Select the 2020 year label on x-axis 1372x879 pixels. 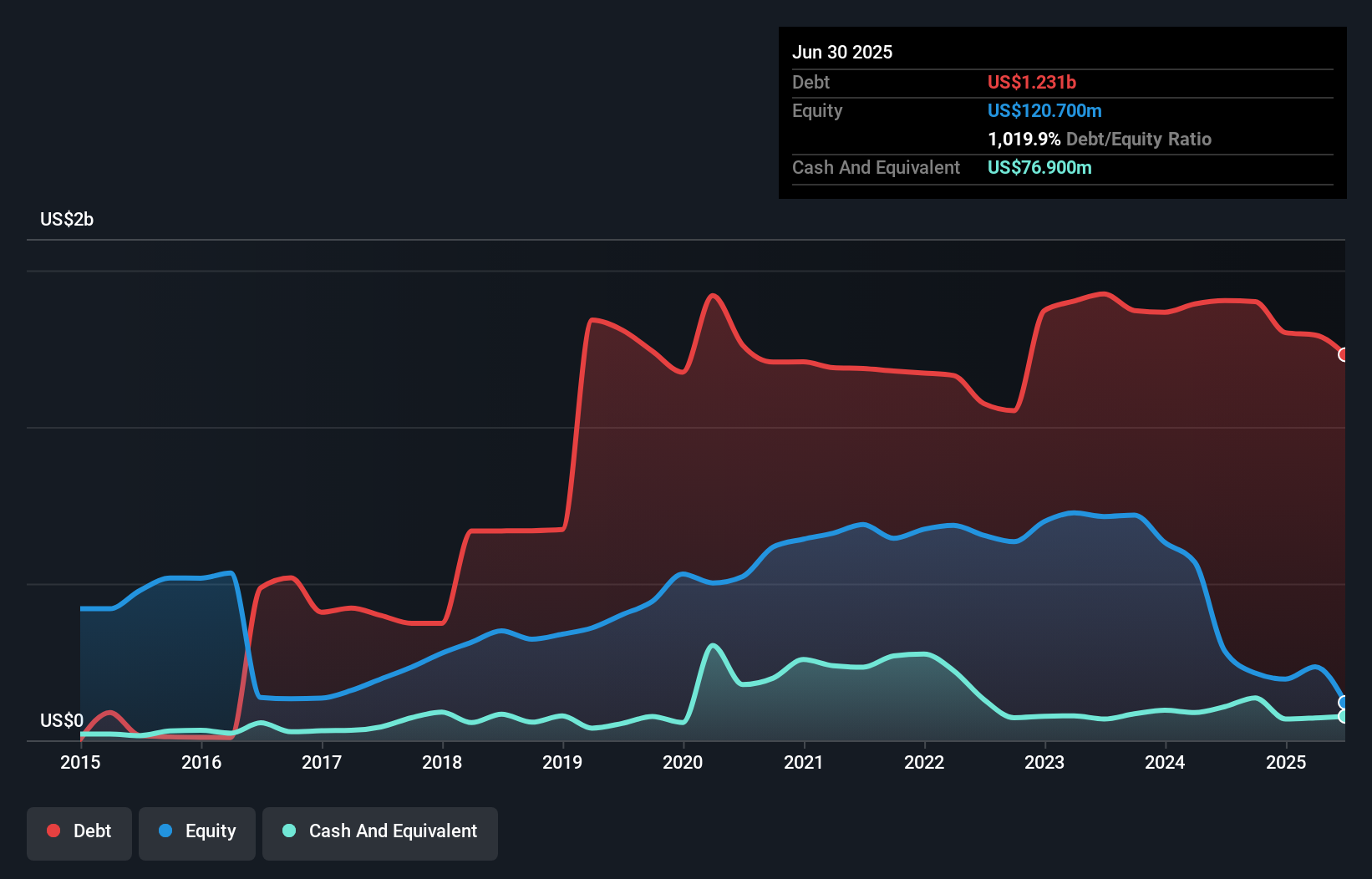pos(682,762)
